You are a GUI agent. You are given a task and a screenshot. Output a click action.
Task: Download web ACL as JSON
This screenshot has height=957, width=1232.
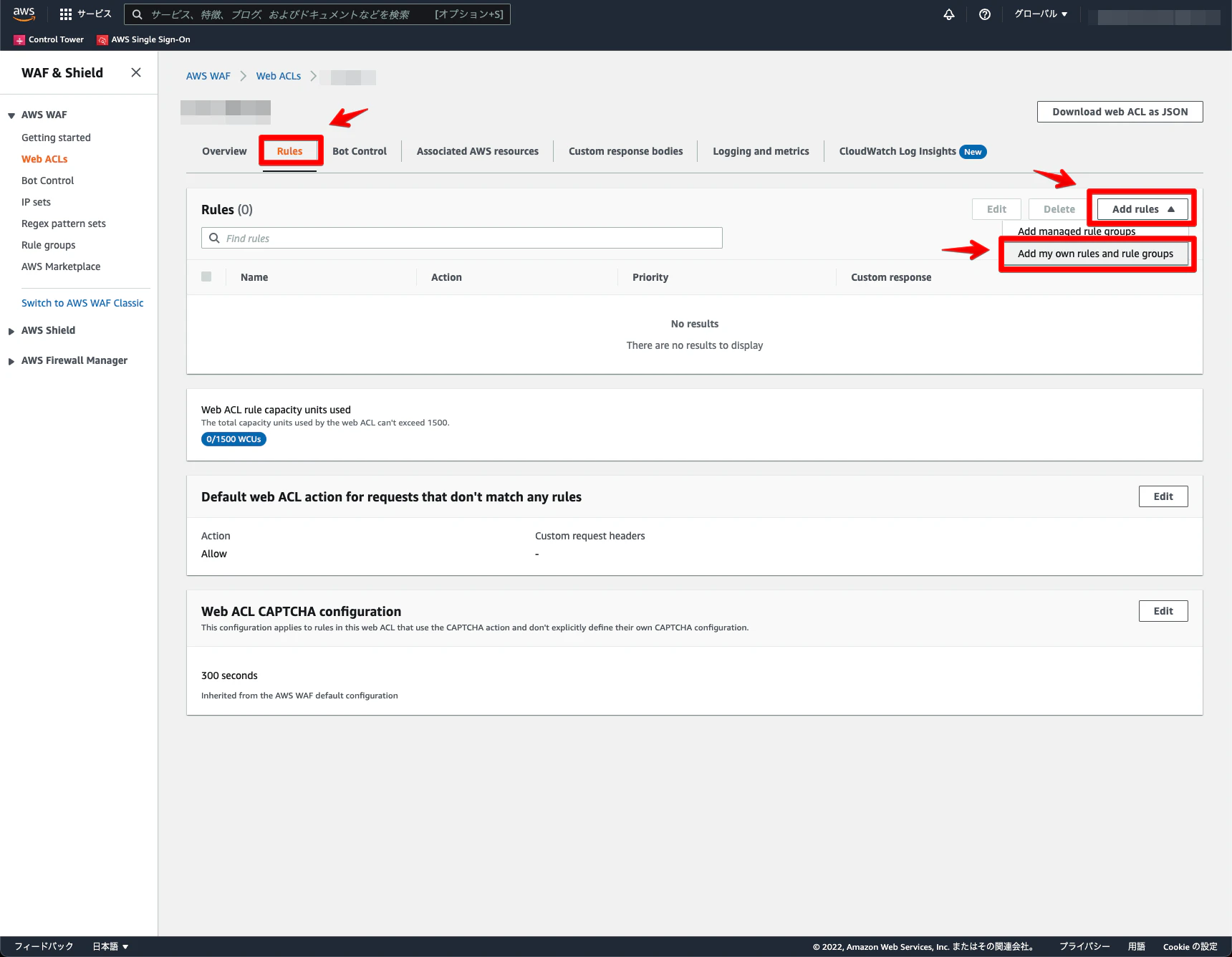(1120, 112)
